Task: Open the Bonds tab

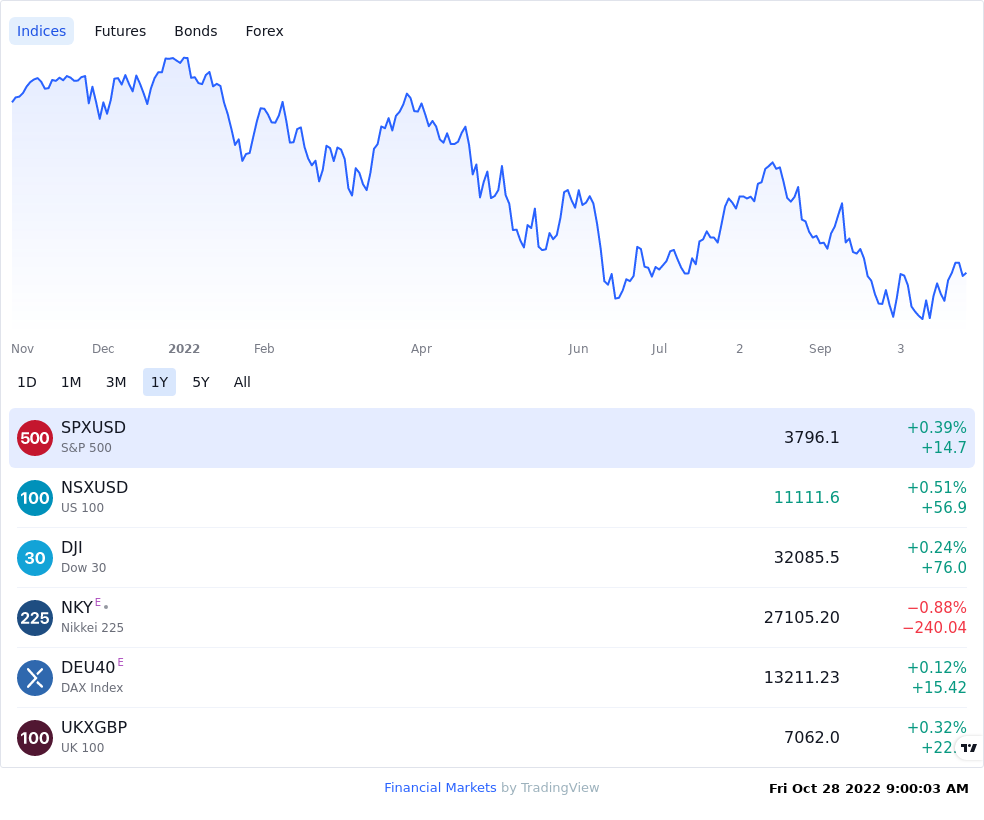Action: [x=196, y=31]
